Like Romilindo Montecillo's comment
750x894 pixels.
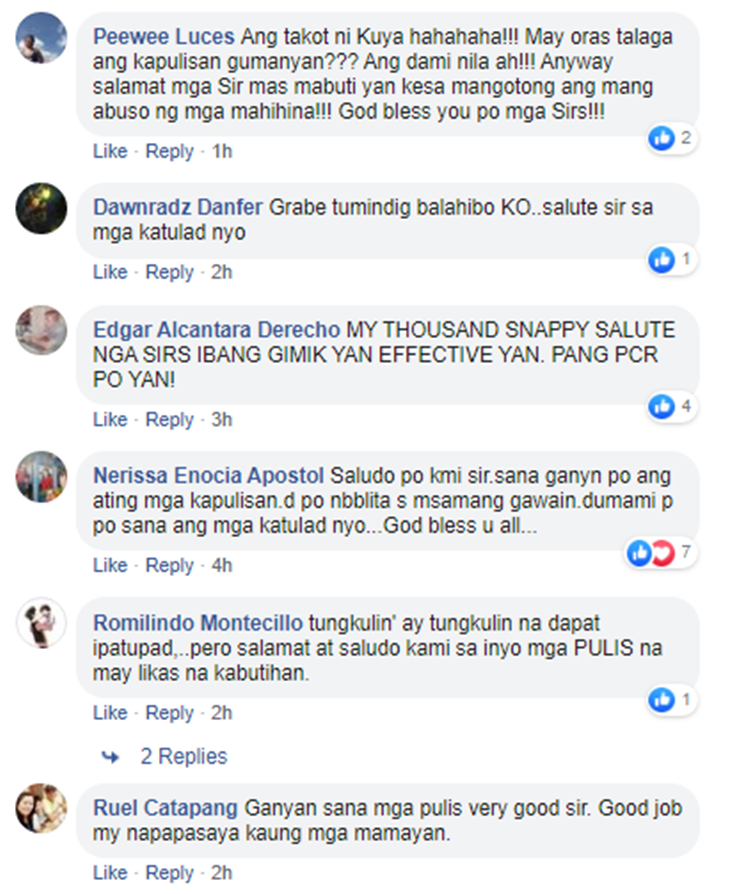coord(110,713)
